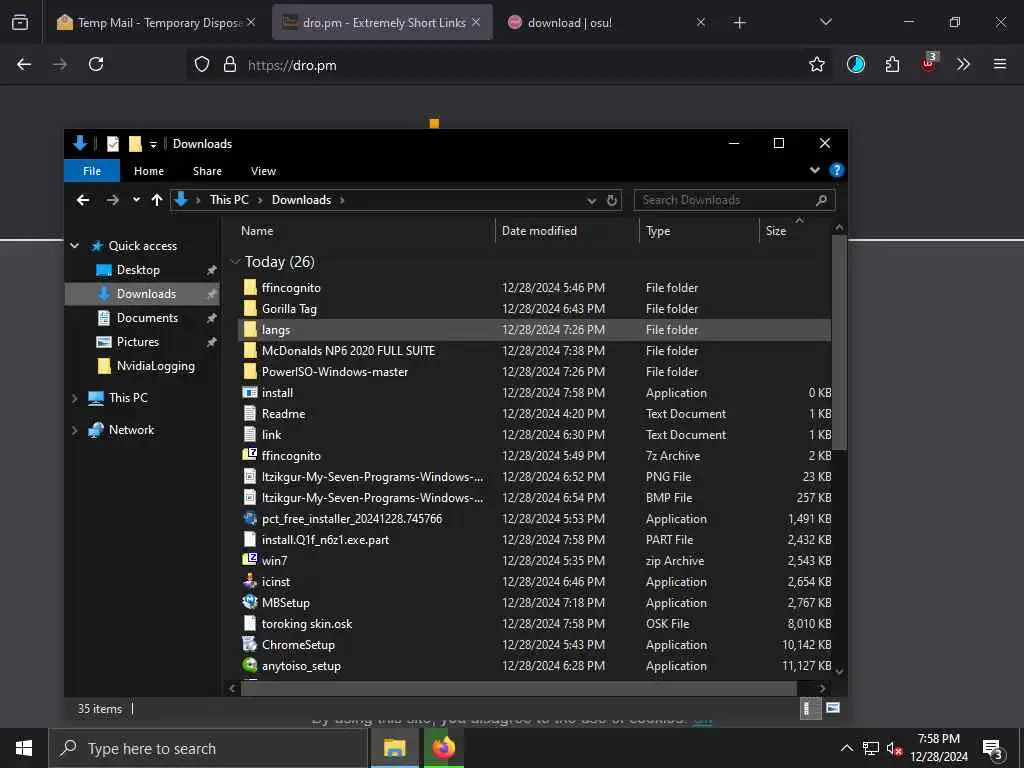
Task: Refresh the Downloads folder view
Action: [x=612, y=200]
